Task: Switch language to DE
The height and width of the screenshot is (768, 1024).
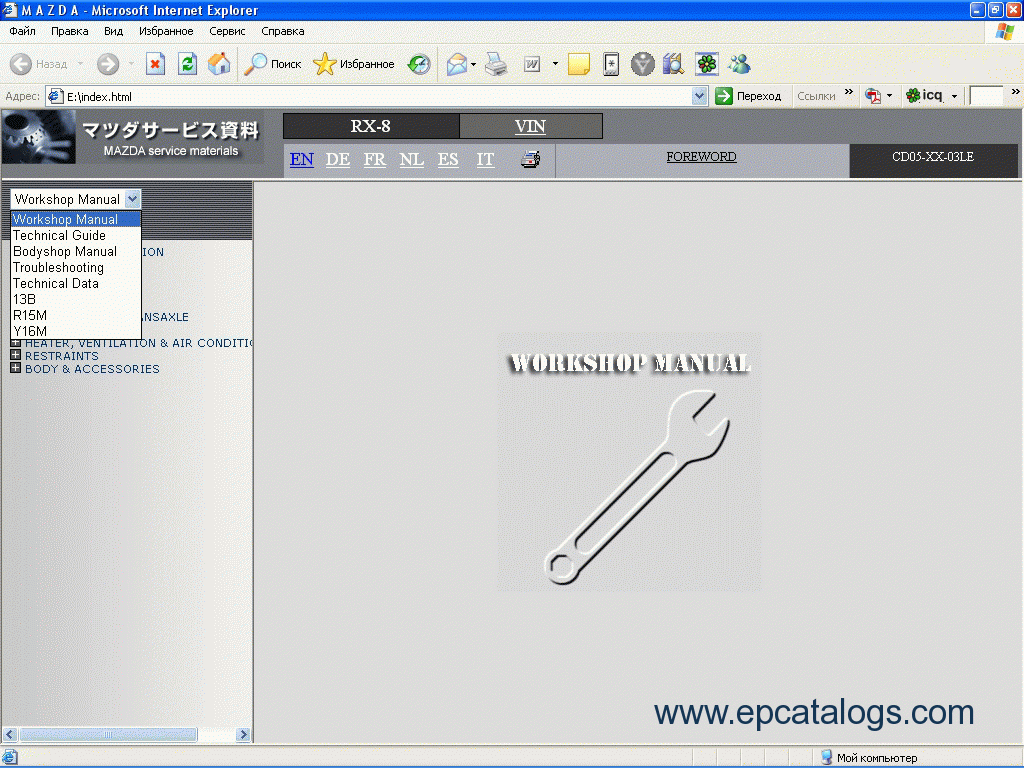Action: [x=338, y=159]
